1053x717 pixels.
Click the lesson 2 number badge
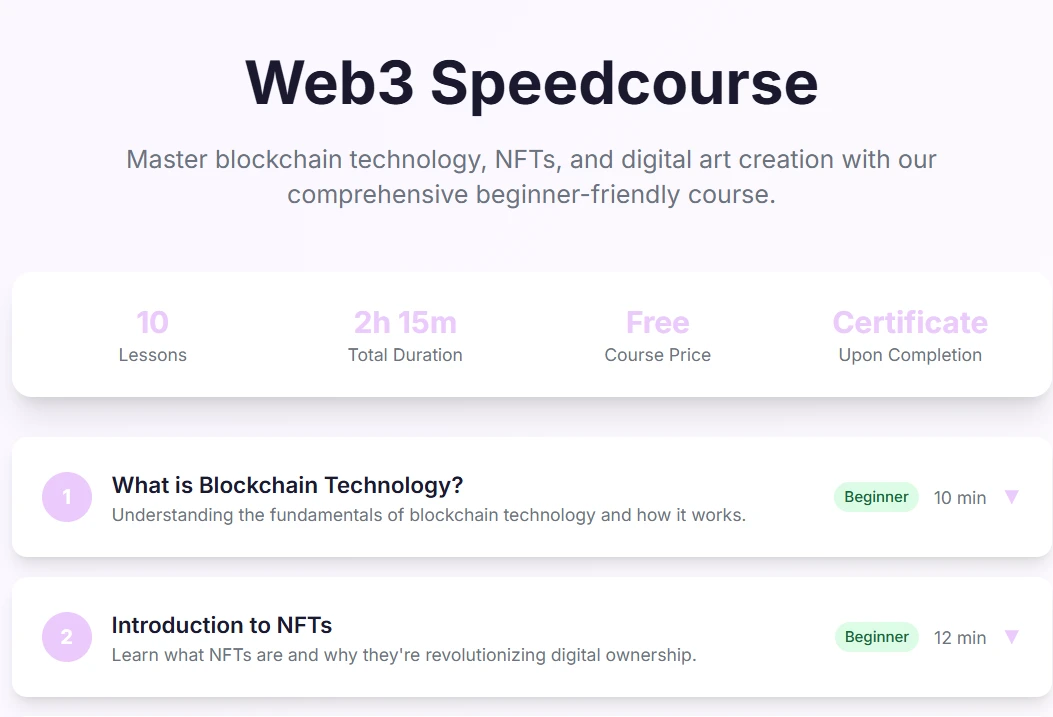[67, 637]
